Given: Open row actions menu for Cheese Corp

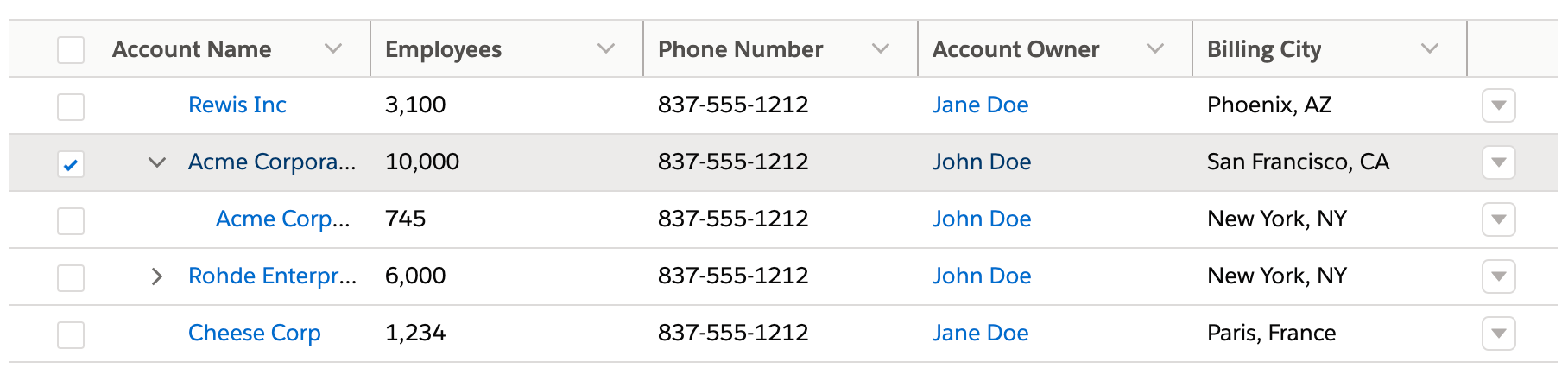Looking at the screenshot, I should point(1499,334).
